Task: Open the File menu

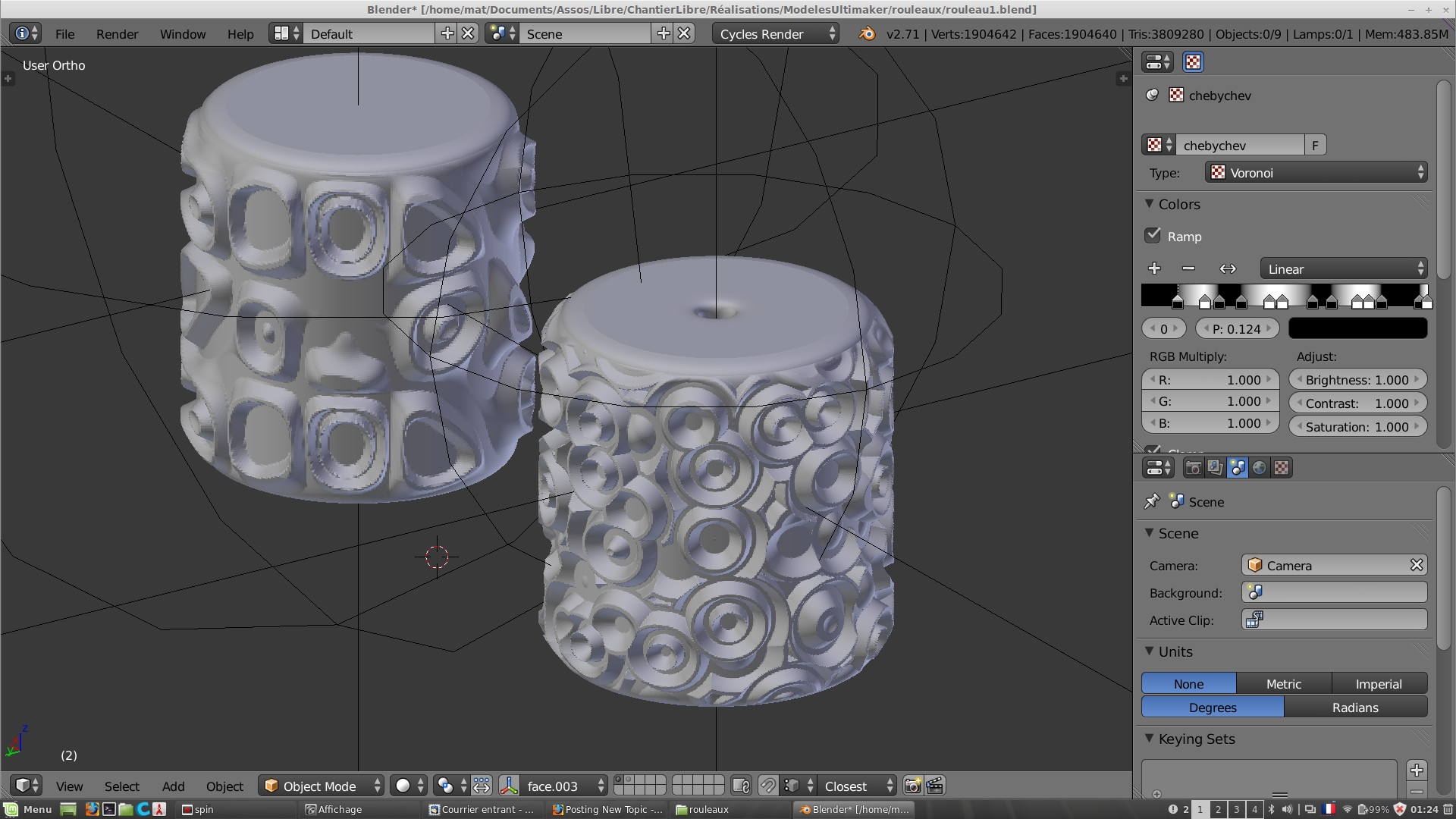Action: pyautogui.click(x=64, y=34)
